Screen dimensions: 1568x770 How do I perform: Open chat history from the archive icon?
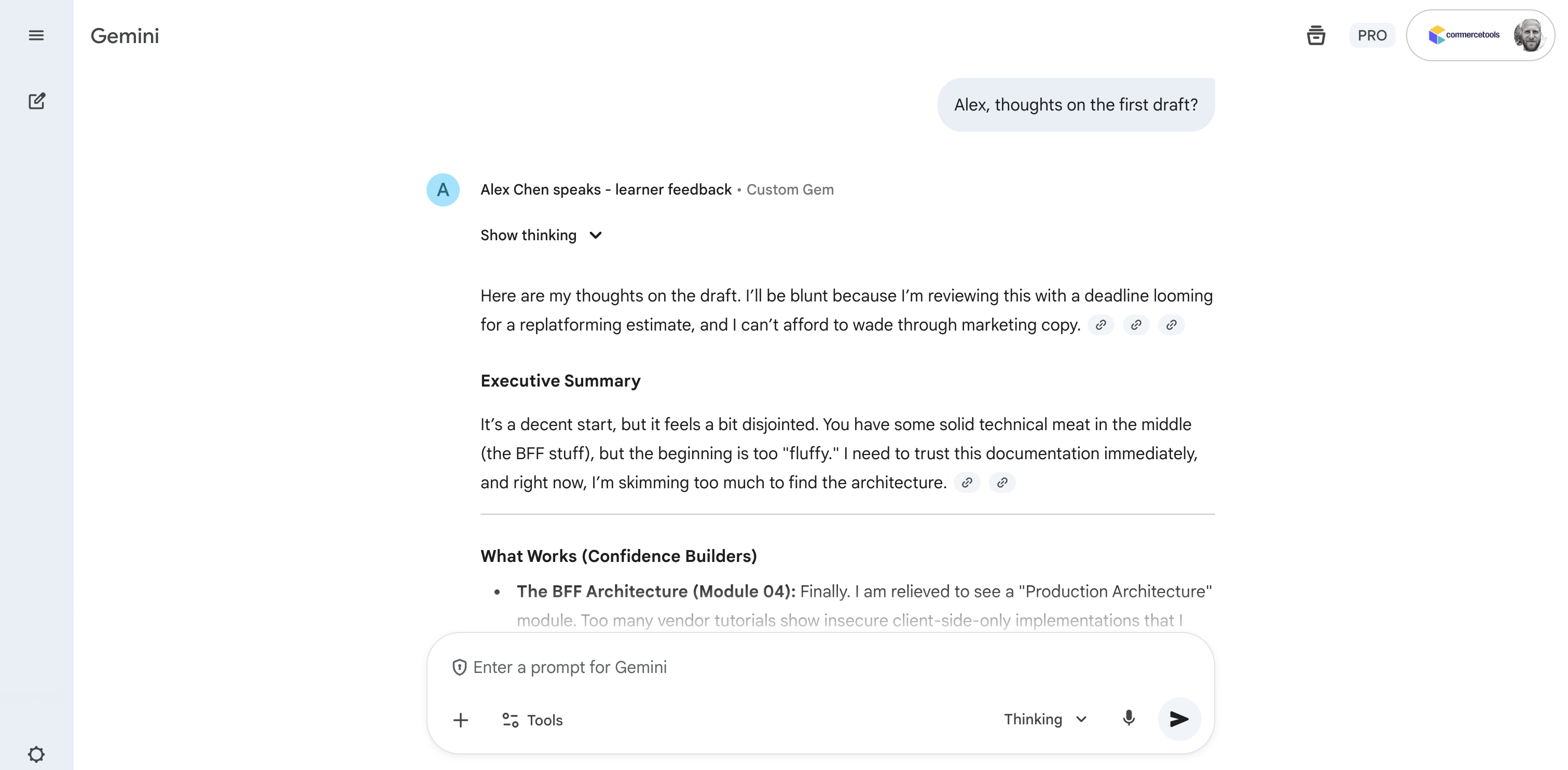tap(1316, 35)
